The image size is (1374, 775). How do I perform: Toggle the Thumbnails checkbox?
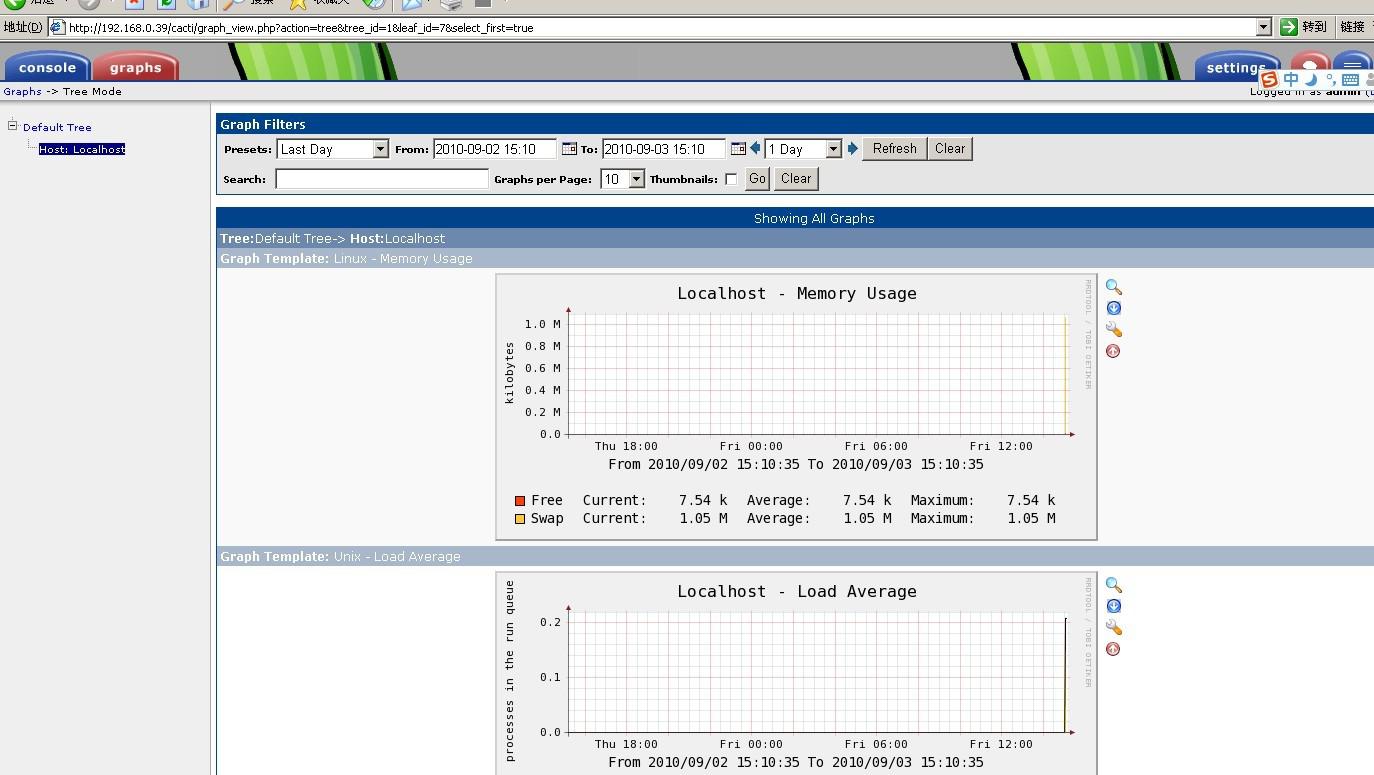(731, 179)
